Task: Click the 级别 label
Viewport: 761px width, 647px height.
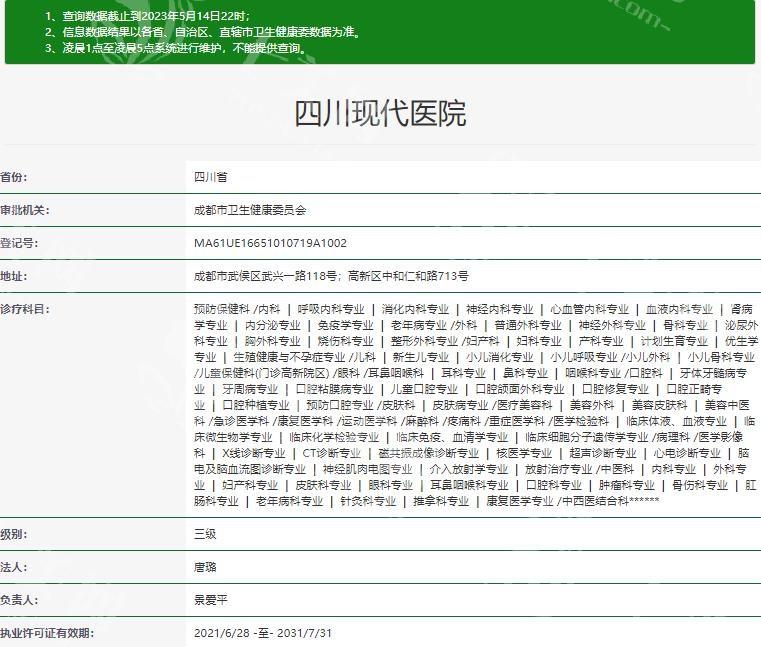Action: click(14, 534)
